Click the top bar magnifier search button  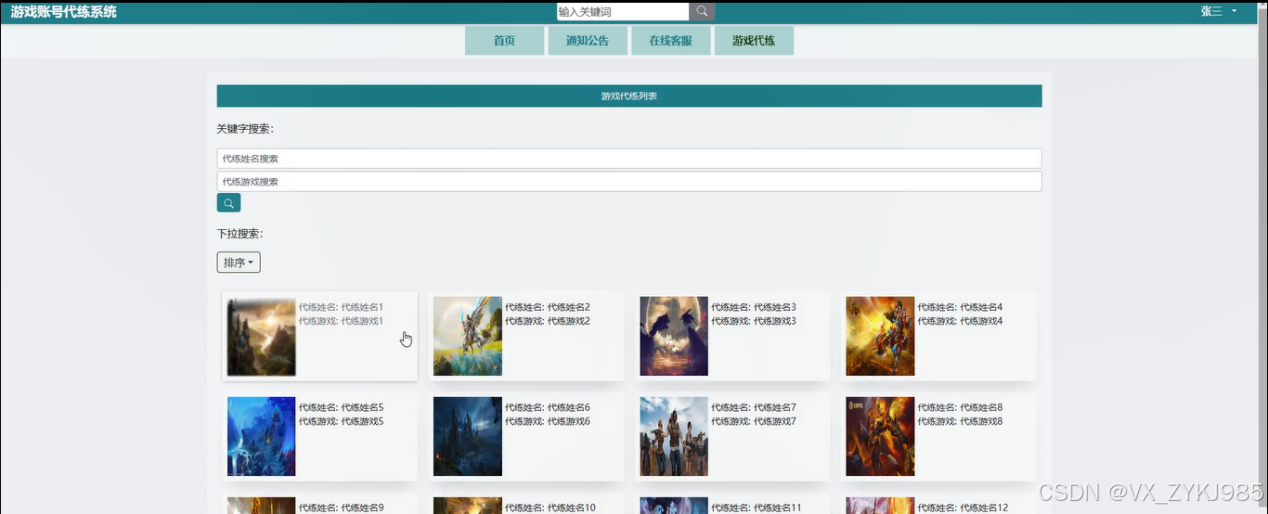(x=702, y=12)
